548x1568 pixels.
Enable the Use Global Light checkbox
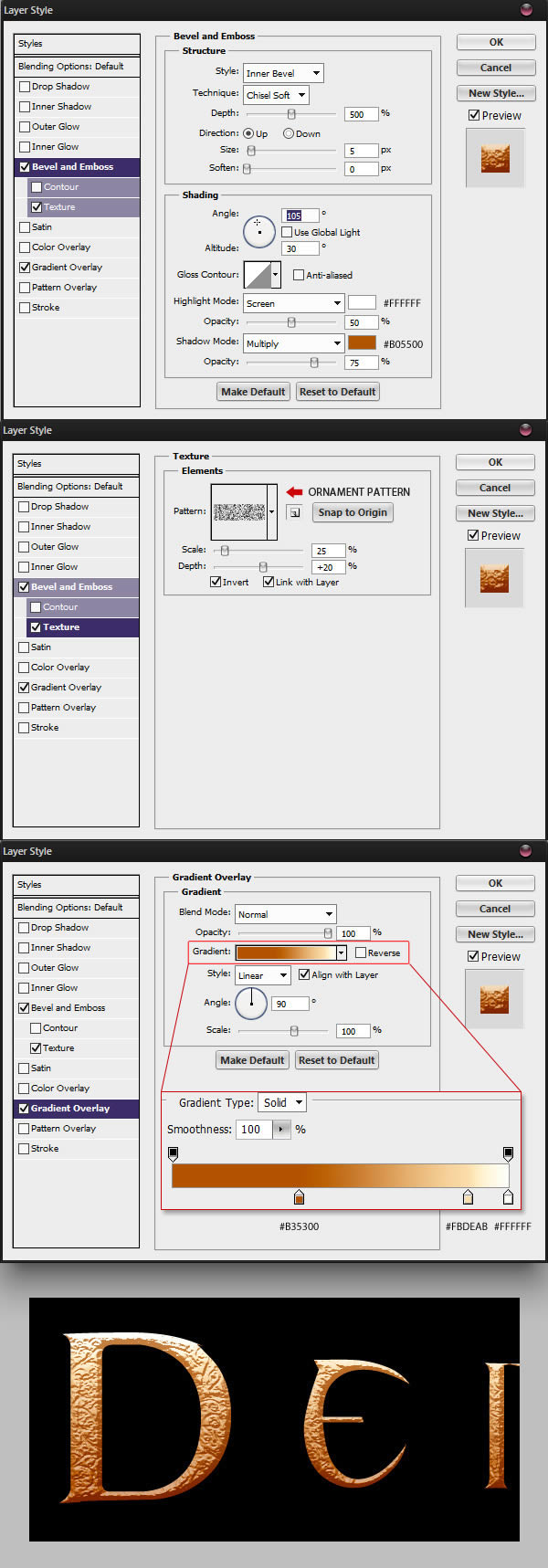click(287, 232)
